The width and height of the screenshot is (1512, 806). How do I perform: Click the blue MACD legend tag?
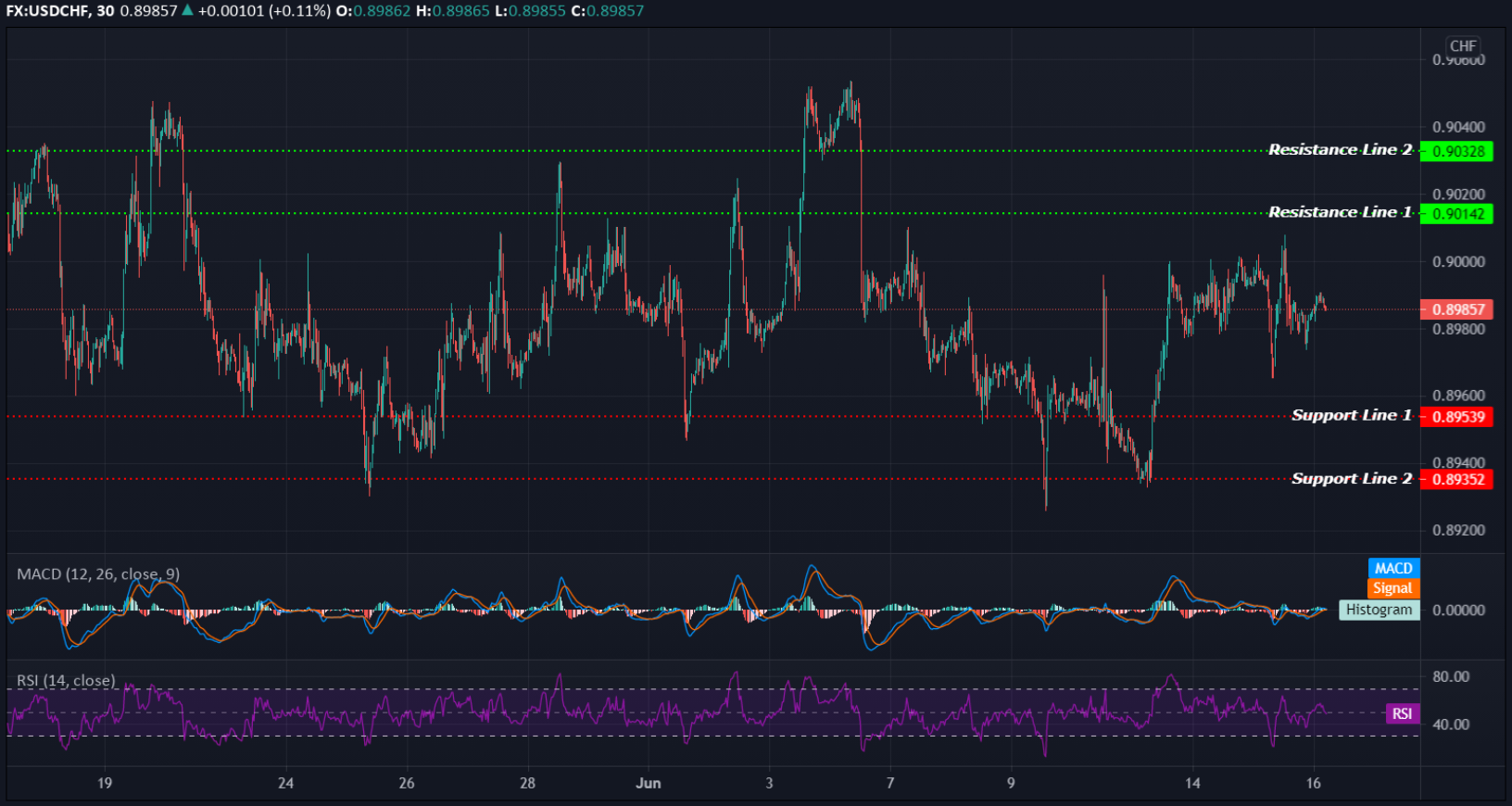[x=1393, y=568]
